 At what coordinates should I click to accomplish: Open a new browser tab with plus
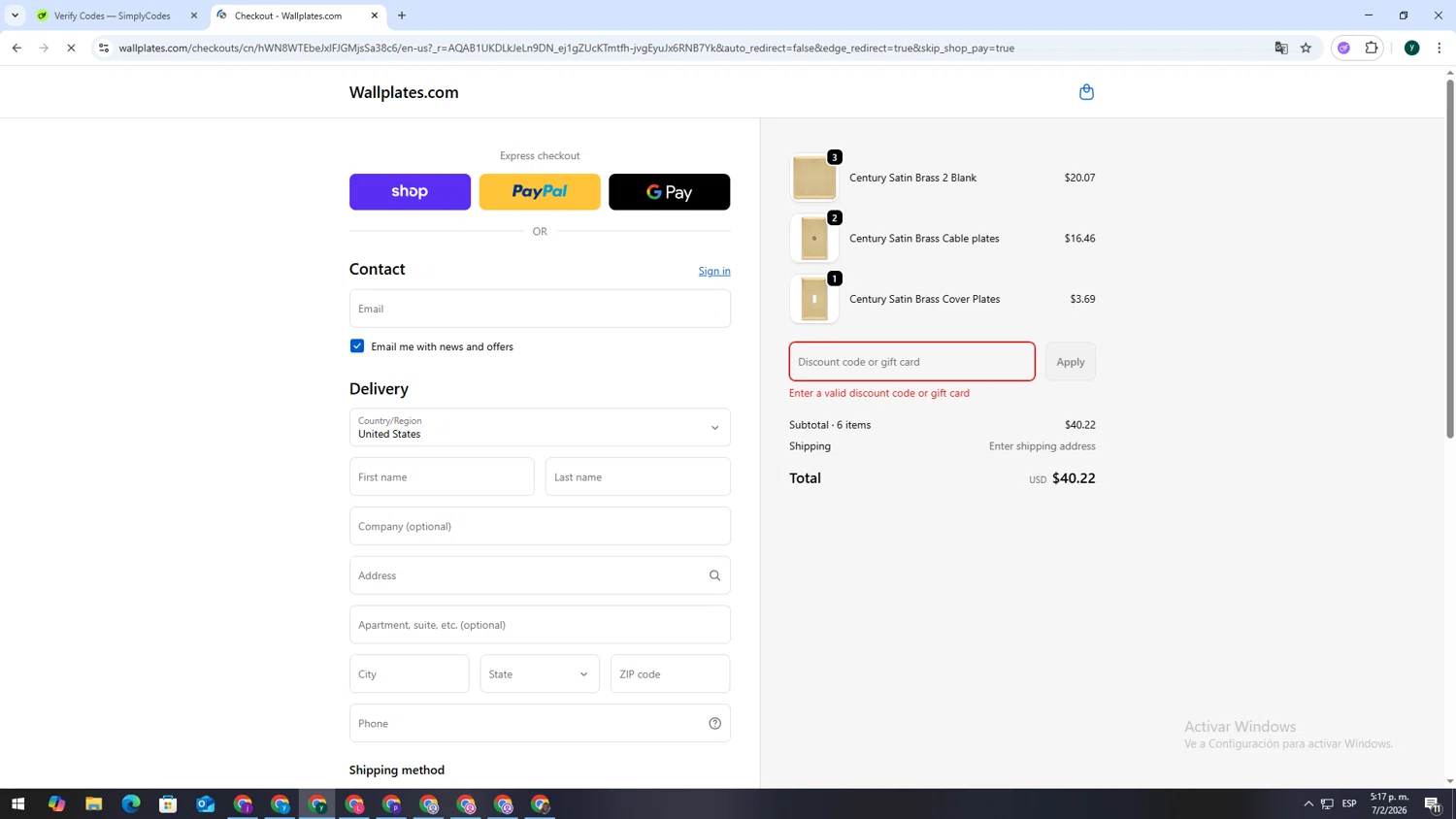402,16
